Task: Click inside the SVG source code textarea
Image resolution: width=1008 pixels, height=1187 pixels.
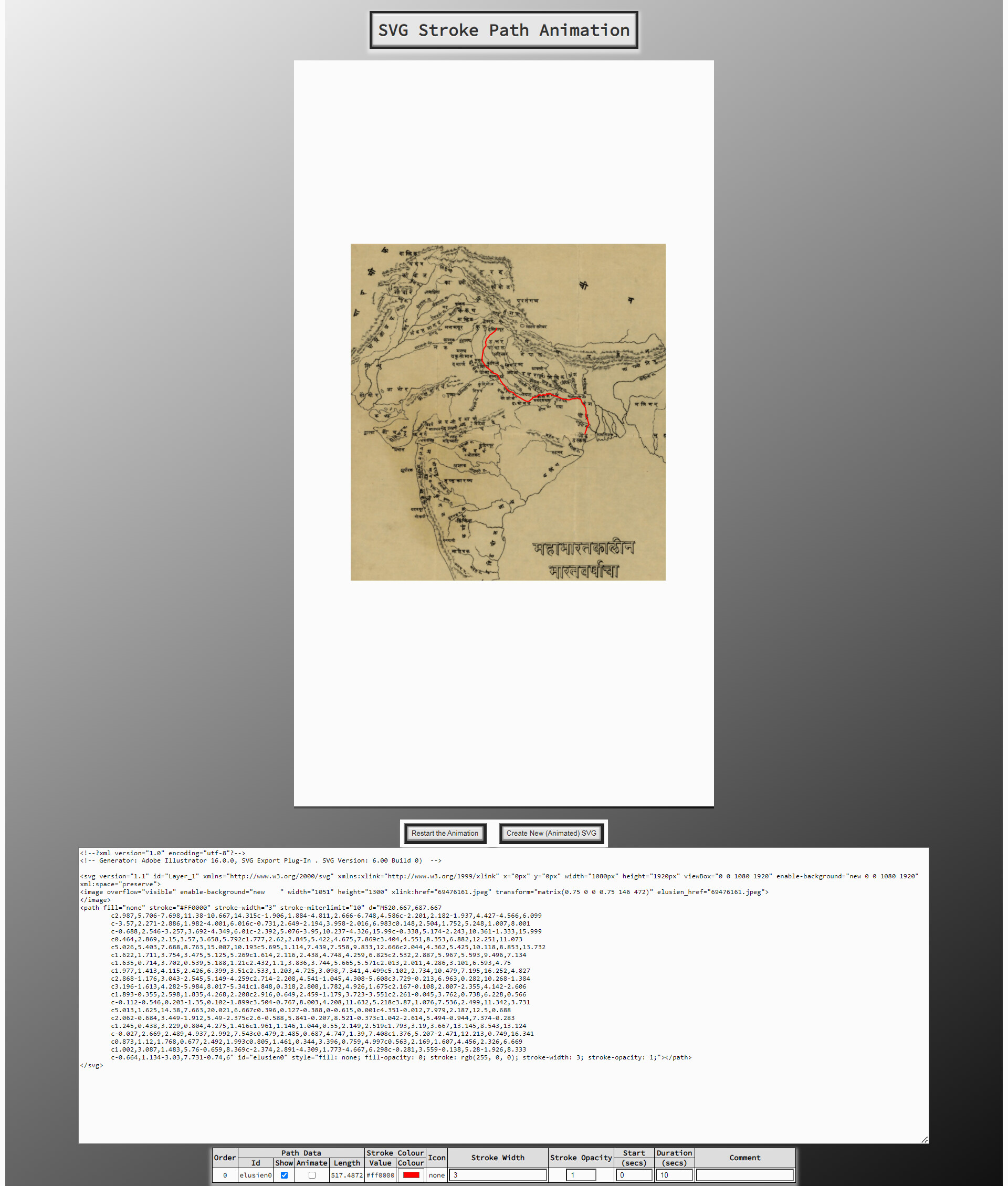Action: pyautogui.click(x=503, y=995)
